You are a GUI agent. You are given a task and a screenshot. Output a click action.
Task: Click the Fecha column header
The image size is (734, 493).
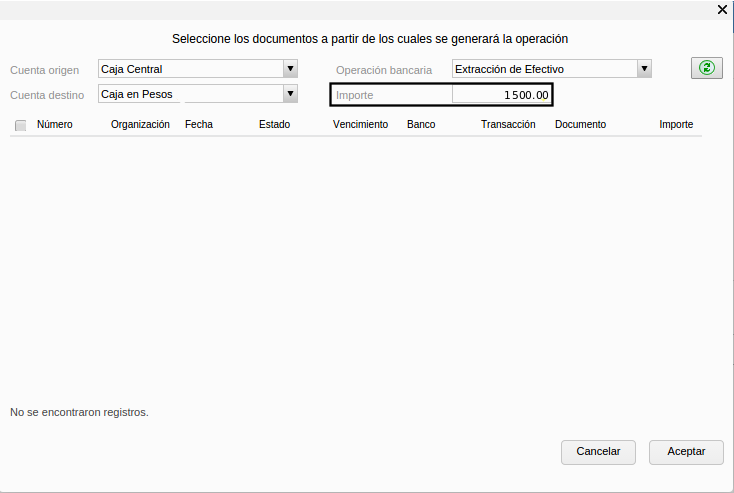click(199, 125)
